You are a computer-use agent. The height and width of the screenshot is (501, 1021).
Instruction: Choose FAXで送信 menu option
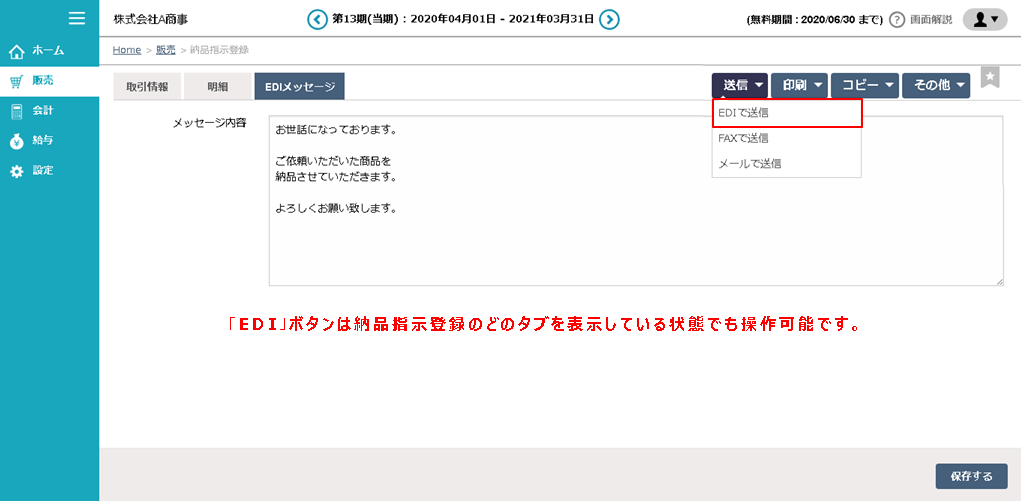pyautogui.click(x=786, y=138)
